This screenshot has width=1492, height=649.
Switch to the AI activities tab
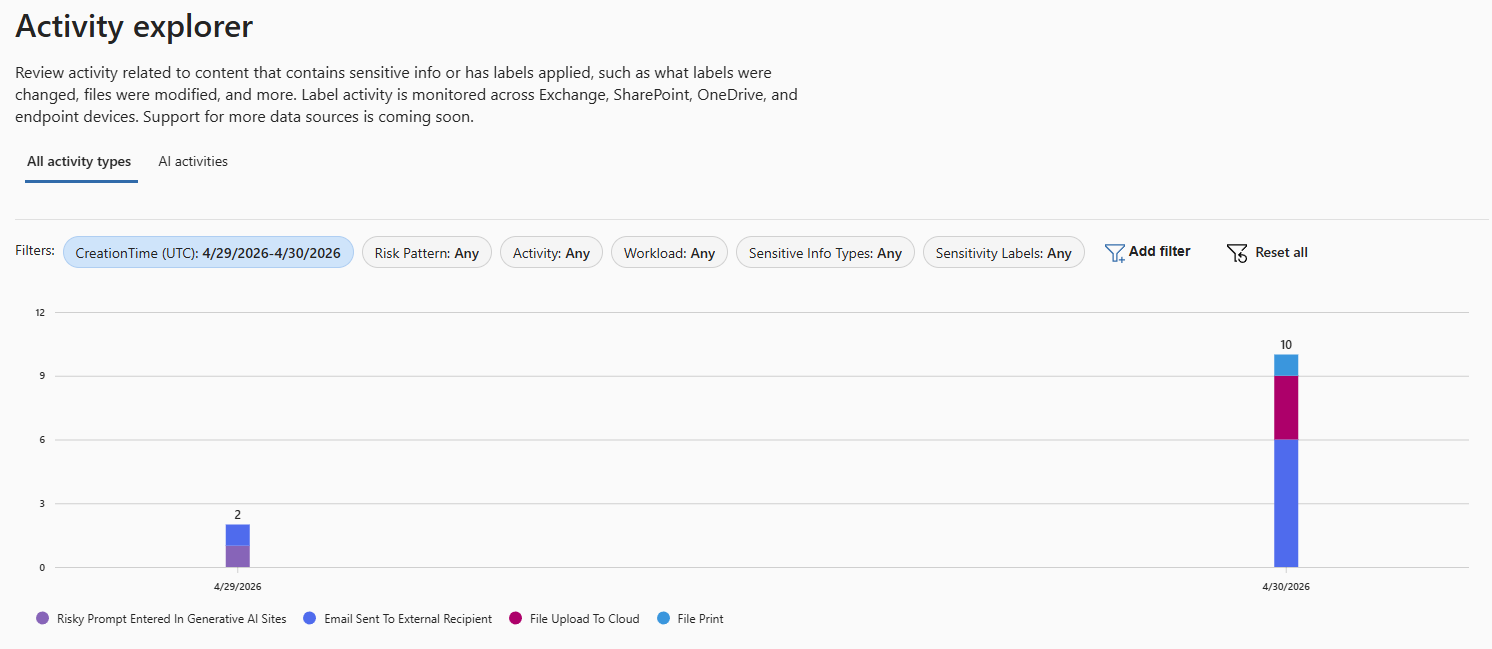(x=193, y=161)
